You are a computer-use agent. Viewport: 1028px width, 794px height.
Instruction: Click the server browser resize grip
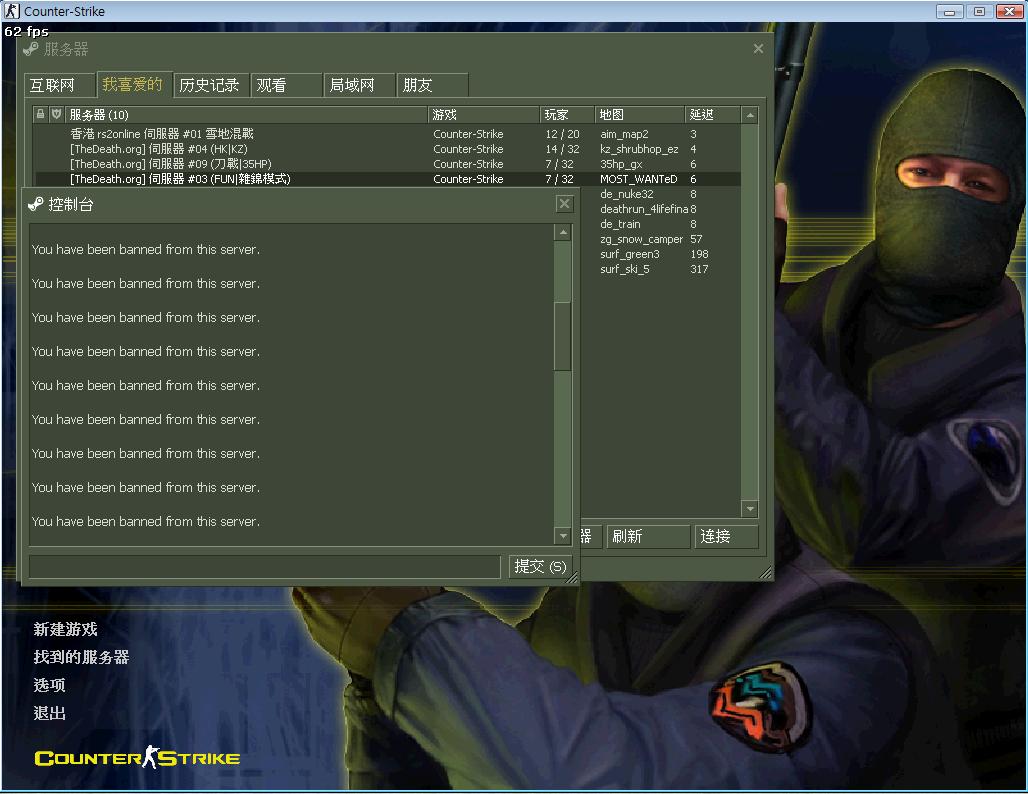coord(765,573)
